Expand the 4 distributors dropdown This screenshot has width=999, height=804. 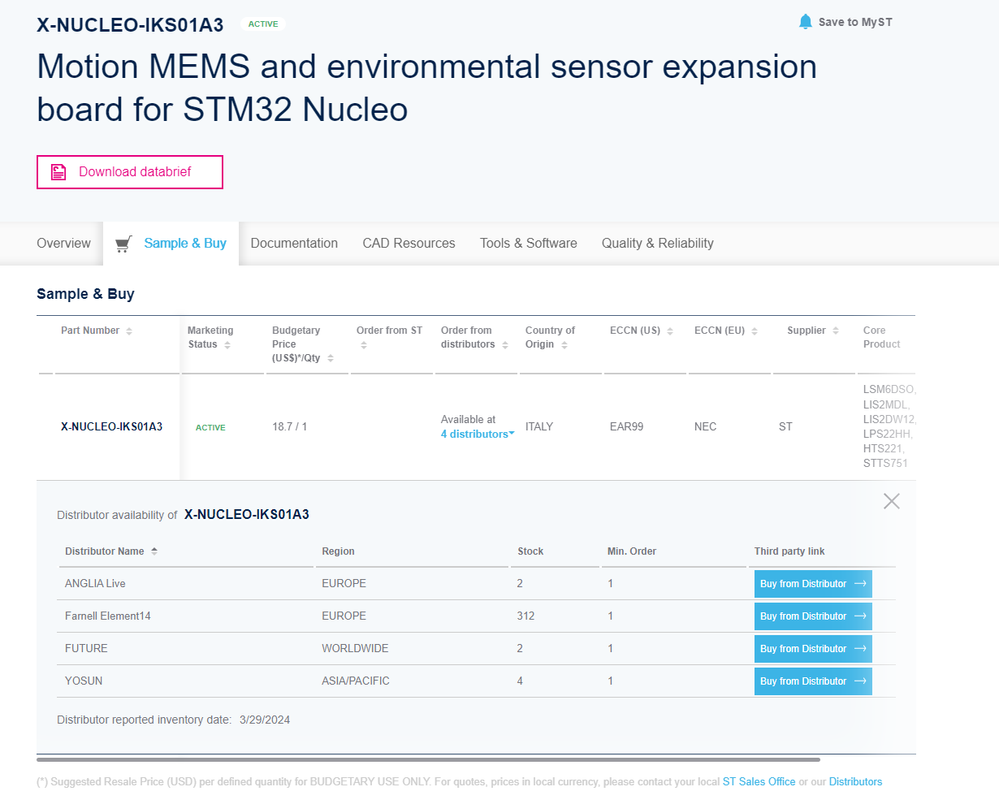tap(477, 434)
